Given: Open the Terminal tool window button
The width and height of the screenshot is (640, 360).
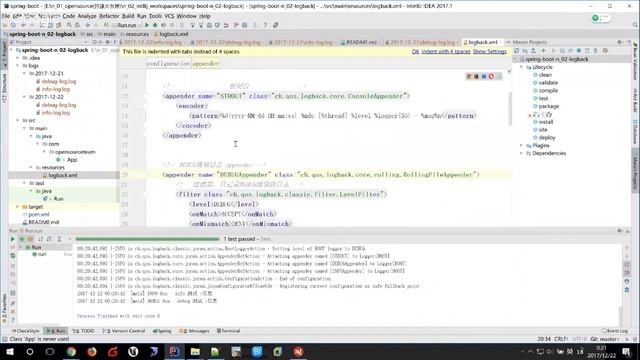Looking at the screenshot, I should 228,331.
